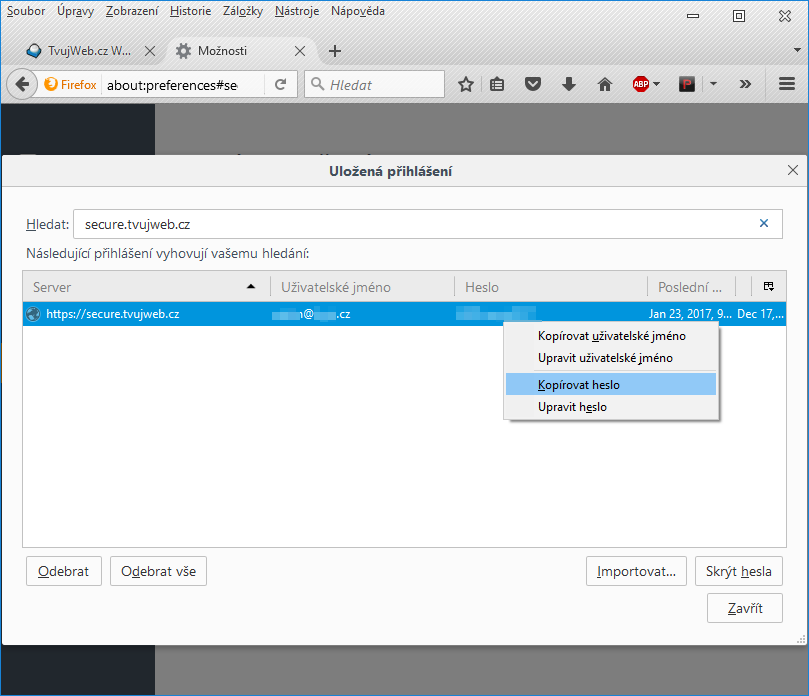Open the column picker icon in table header
The image size is (809, 696).
(x=768, y=287)
